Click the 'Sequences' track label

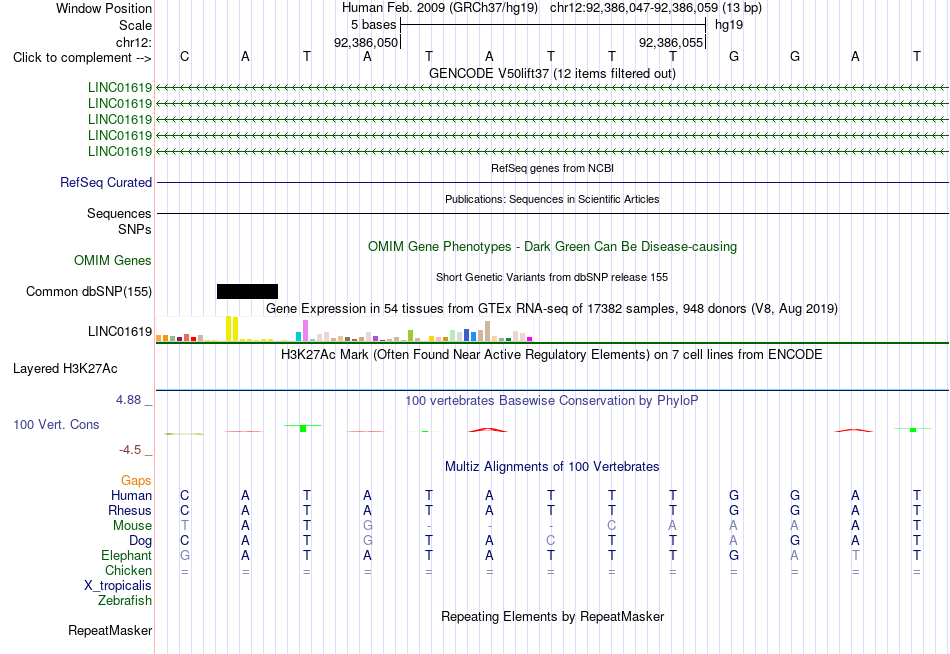click(119, 213)
